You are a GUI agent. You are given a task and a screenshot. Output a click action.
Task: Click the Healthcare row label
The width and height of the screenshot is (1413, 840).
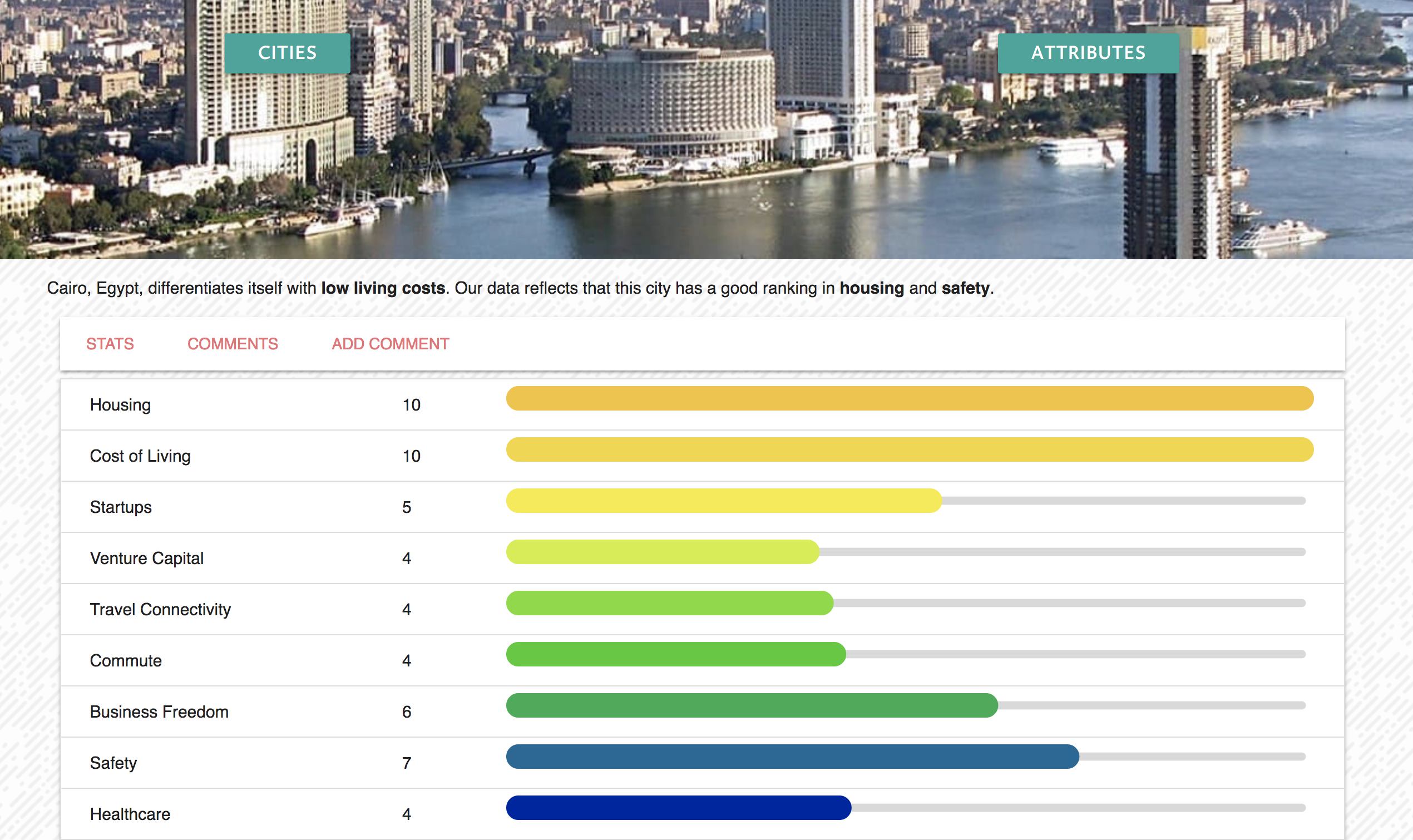click(x=130, y=814)
